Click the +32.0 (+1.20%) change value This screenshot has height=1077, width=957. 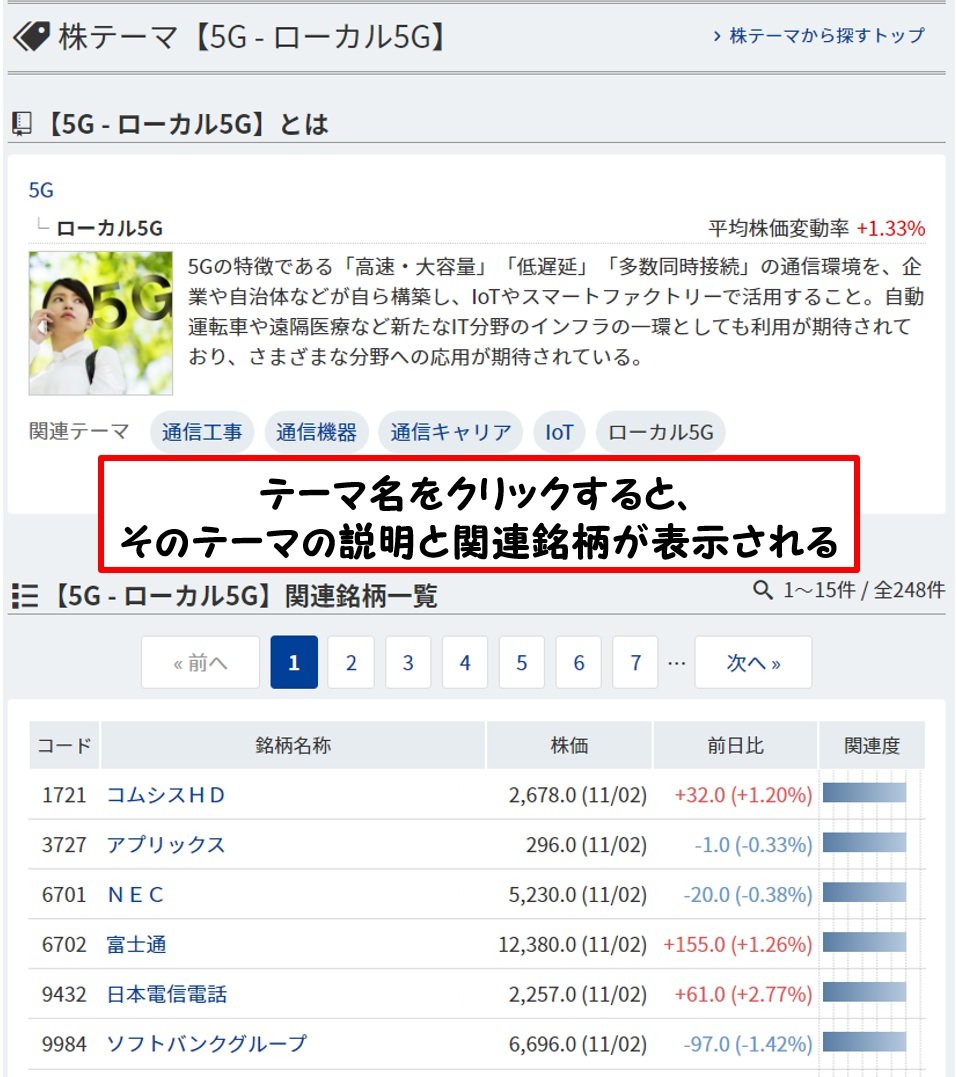743,795
